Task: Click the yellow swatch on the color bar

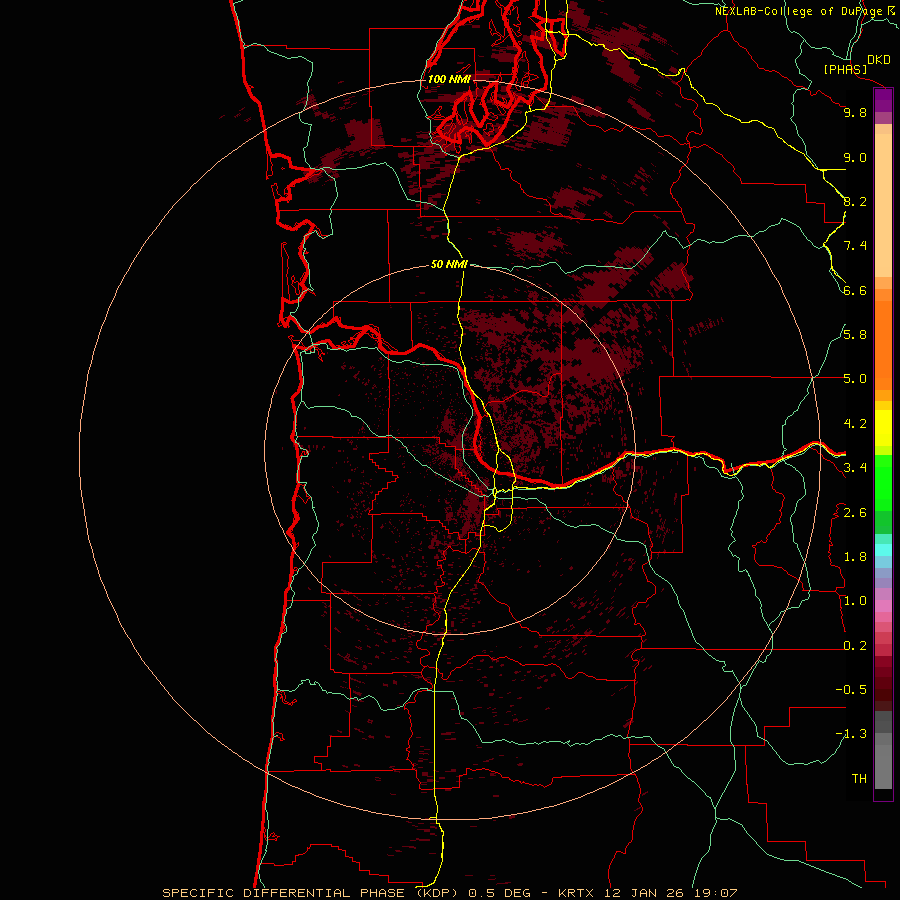Action: pos(883,428)
